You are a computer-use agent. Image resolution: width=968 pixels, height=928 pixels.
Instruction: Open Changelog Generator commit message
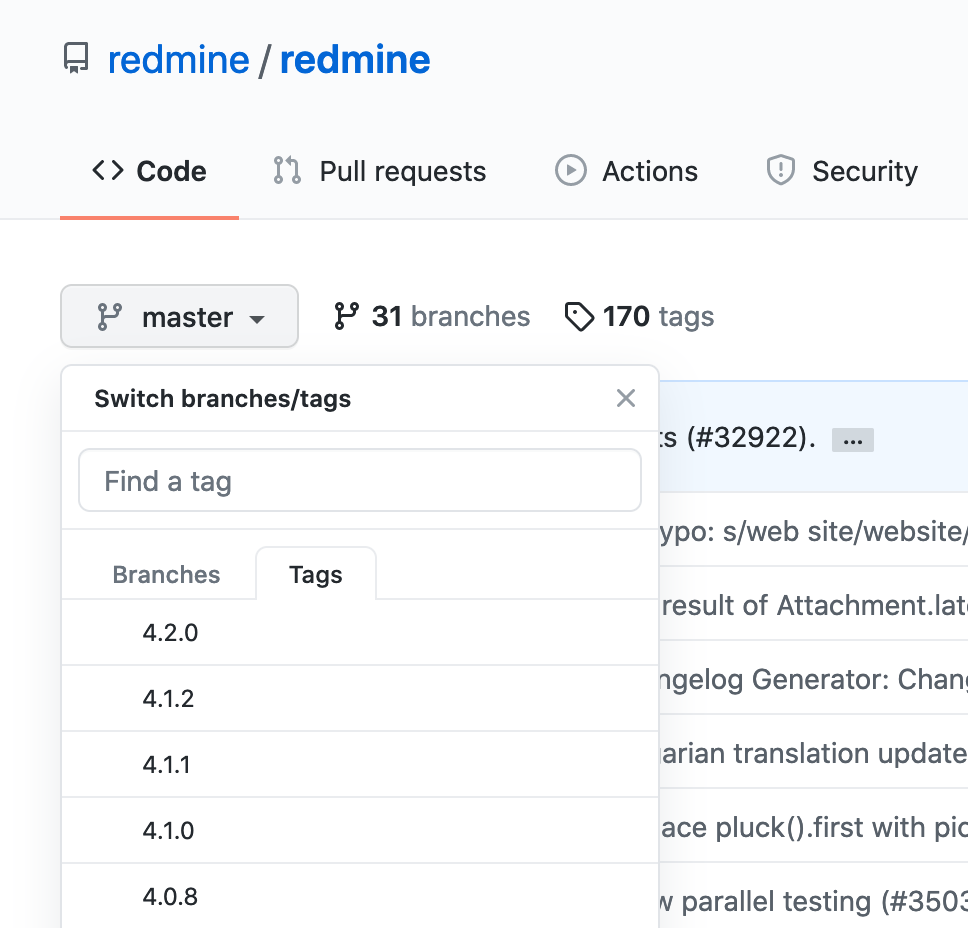(813, 680)
